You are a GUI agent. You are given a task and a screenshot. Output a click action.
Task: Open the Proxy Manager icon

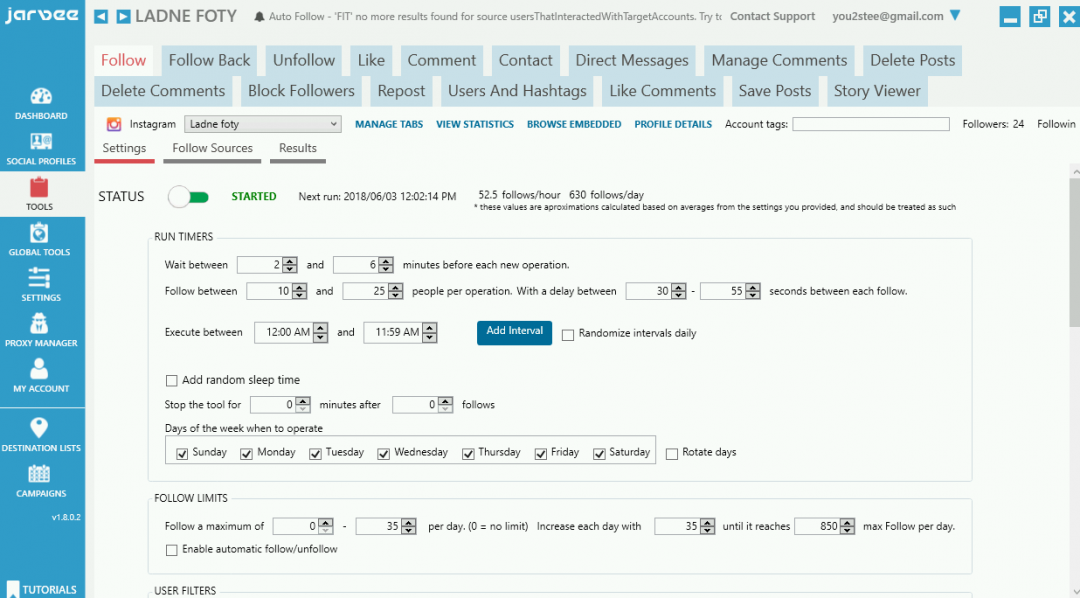pos(40,324)
